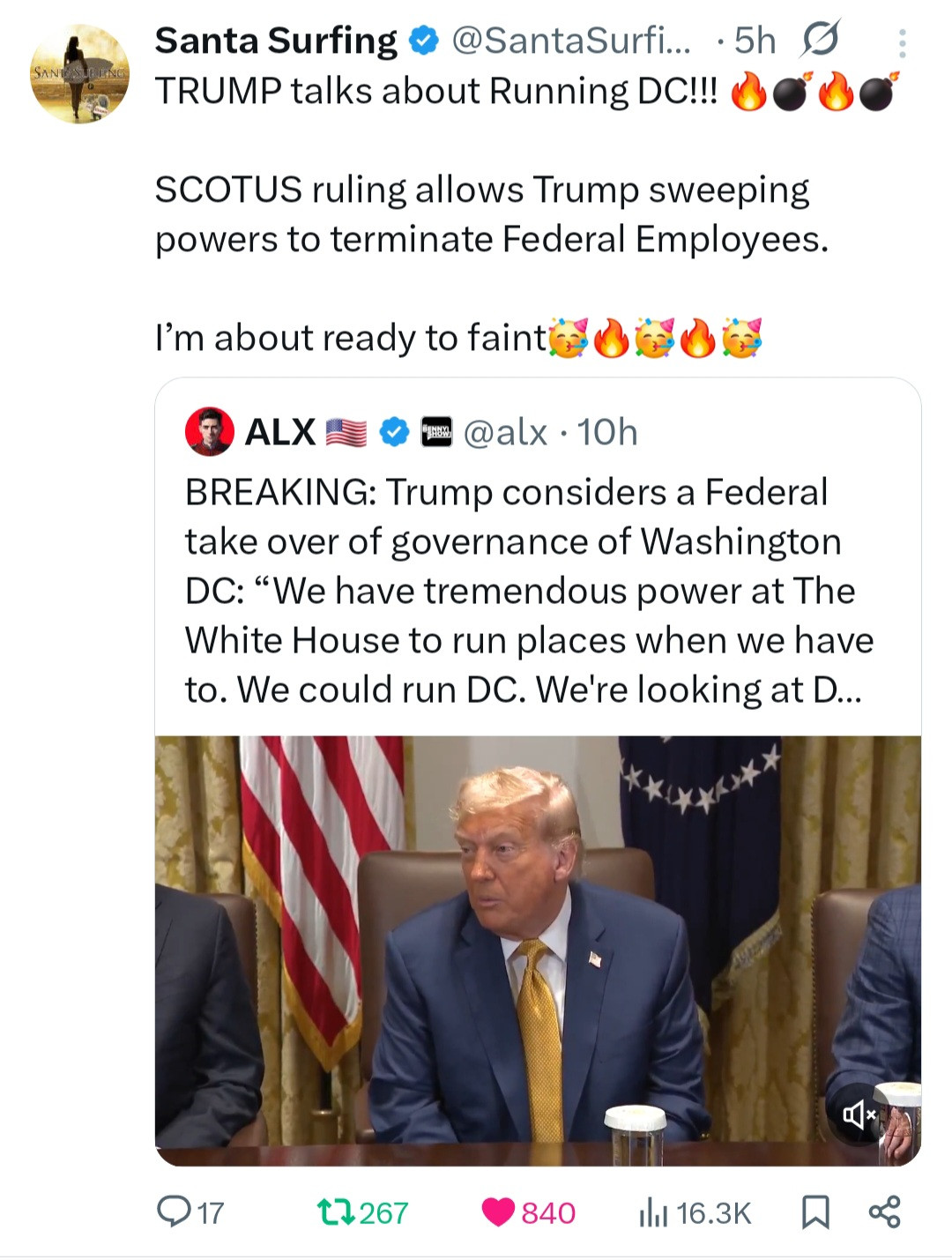
Task: Unlike the post via the heart icon
Action: tap(498, 1212)
